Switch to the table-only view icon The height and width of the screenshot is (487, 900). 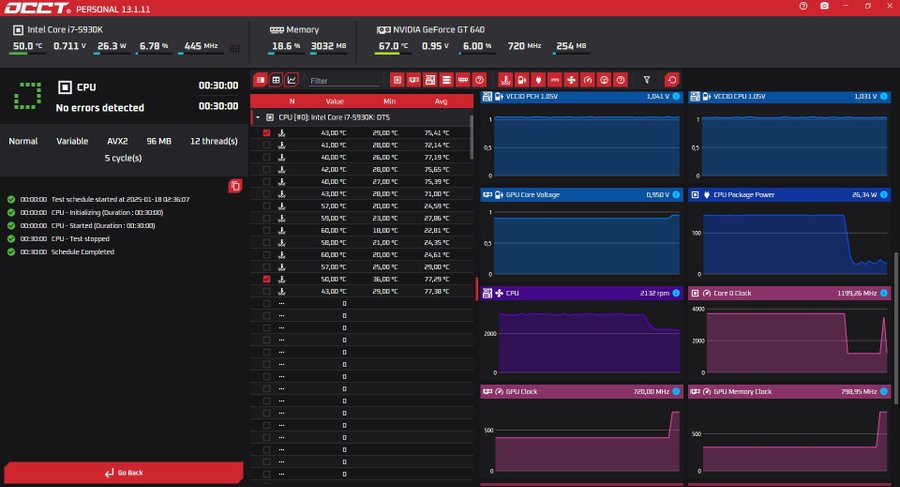(x=276, y=80)
